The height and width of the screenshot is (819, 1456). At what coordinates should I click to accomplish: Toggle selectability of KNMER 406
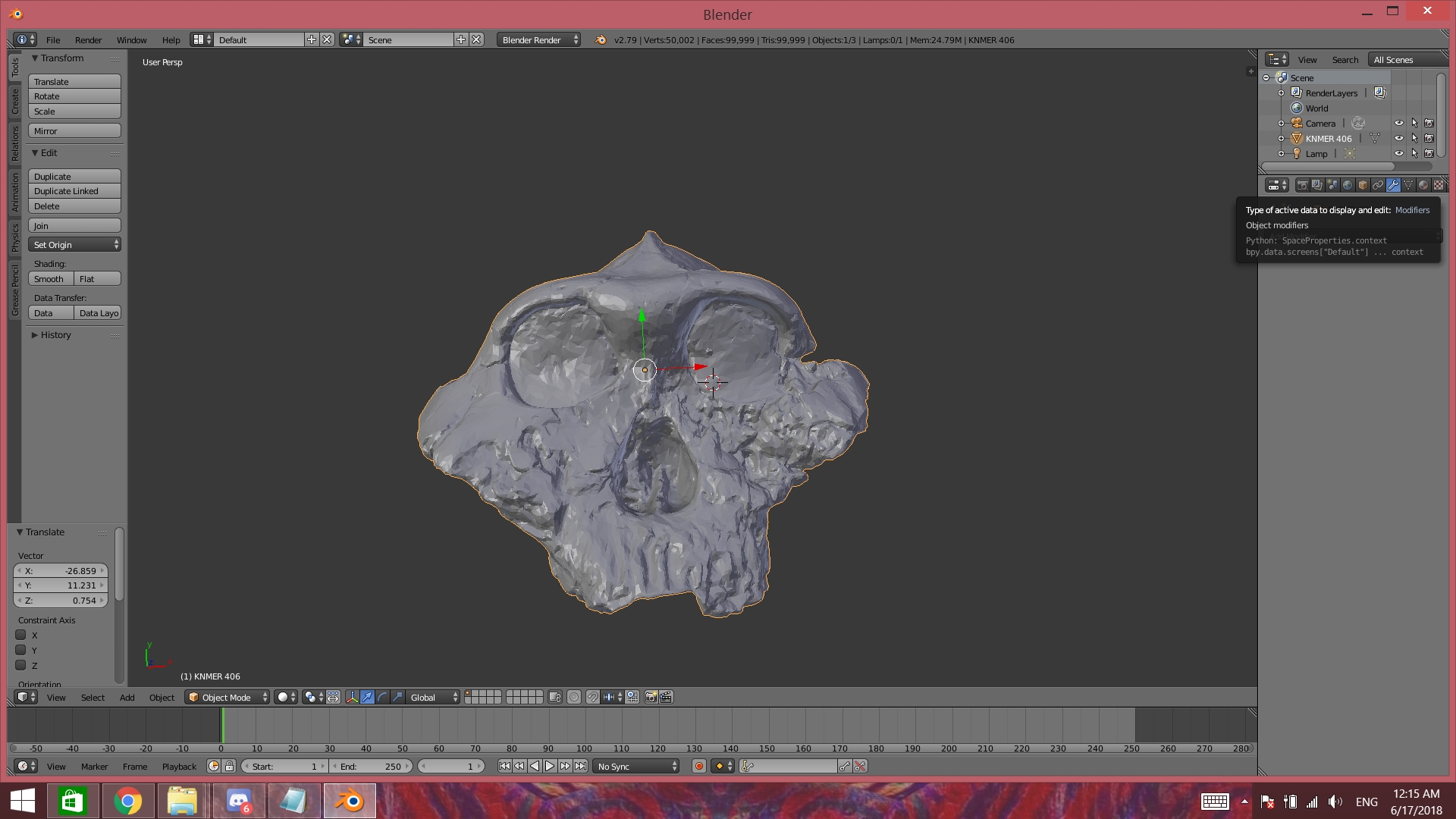click(1414, 138)
